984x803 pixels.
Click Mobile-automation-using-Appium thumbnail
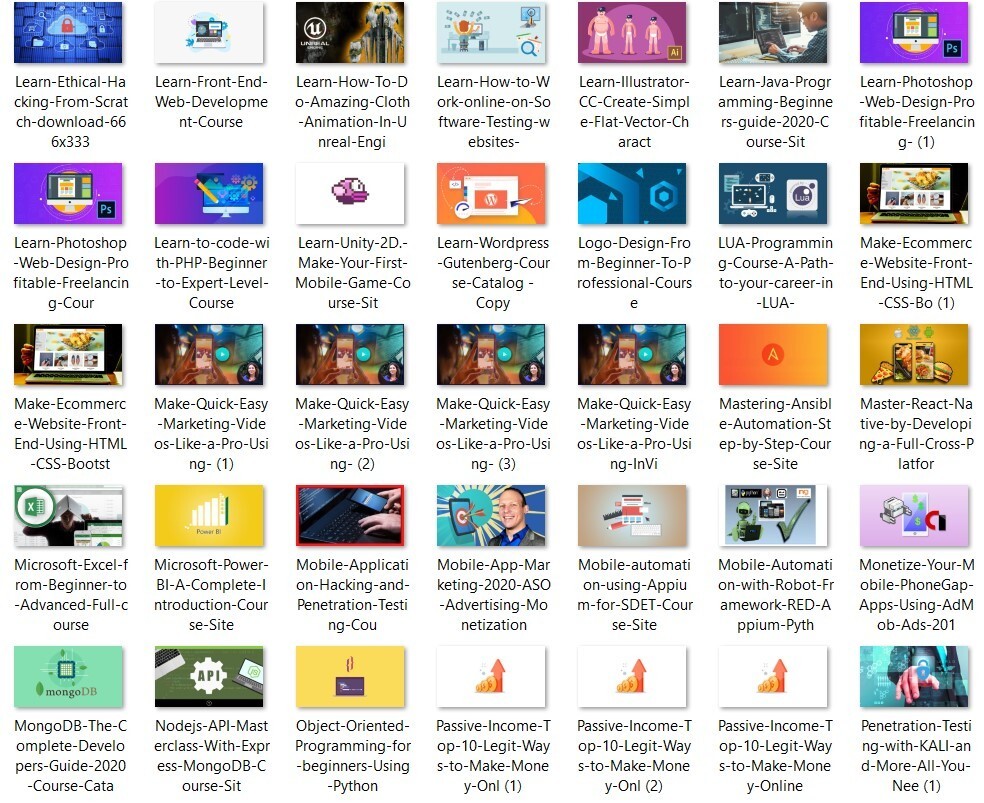632,515
